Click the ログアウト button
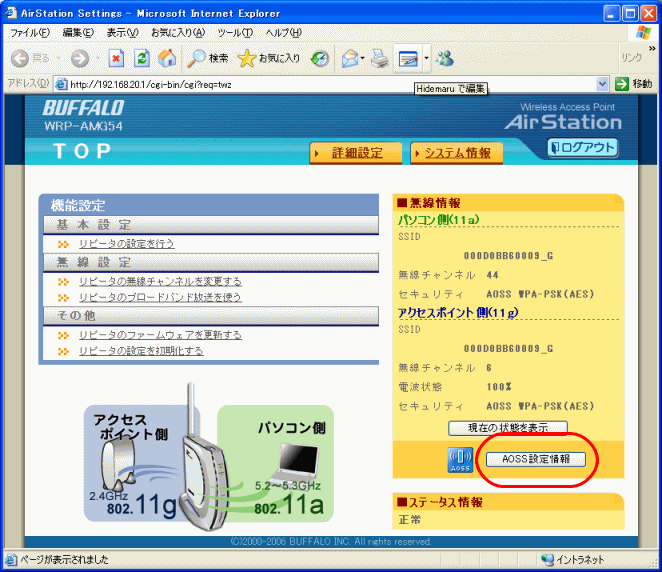This screenshot has width=662, height=572. pos(583,148)
